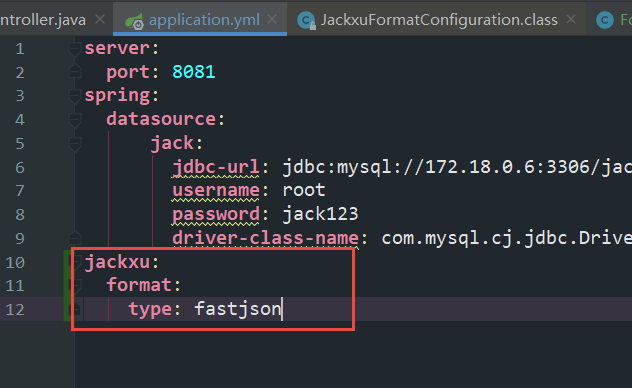Click the datasource key
The image size is (632, 388).
coord(161,119)
